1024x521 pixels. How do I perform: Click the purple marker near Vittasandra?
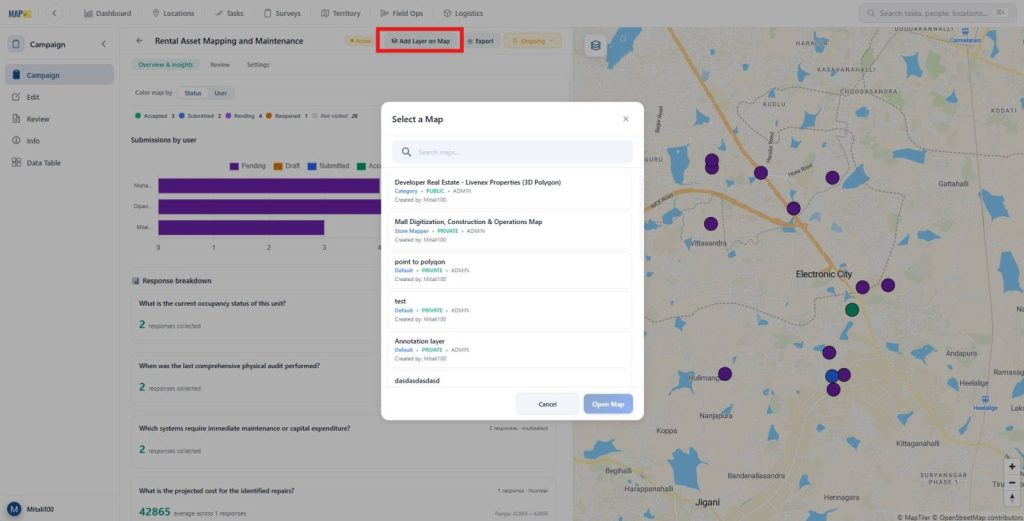711,224
